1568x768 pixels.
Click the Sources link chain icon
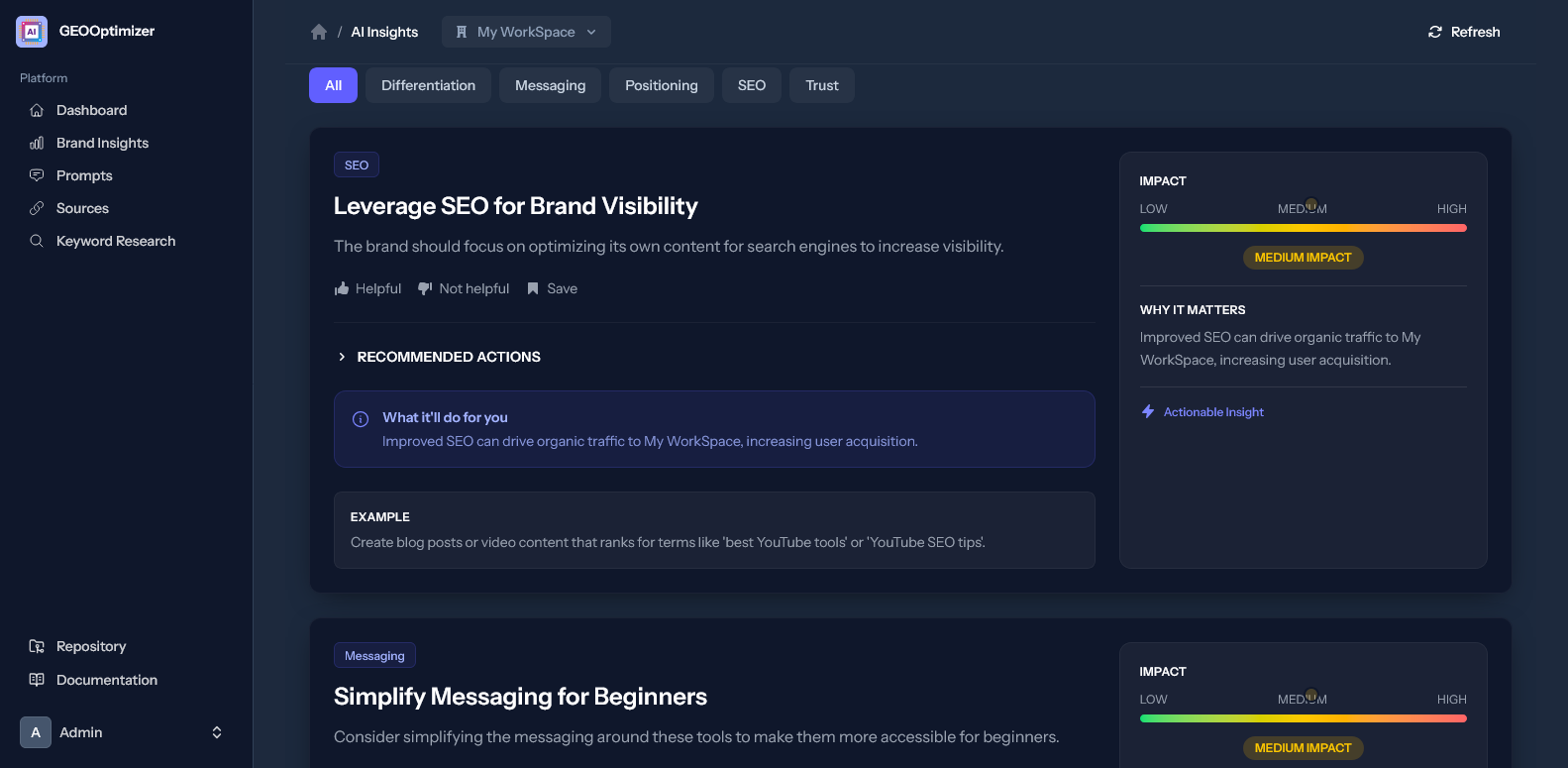pos(37,208)
